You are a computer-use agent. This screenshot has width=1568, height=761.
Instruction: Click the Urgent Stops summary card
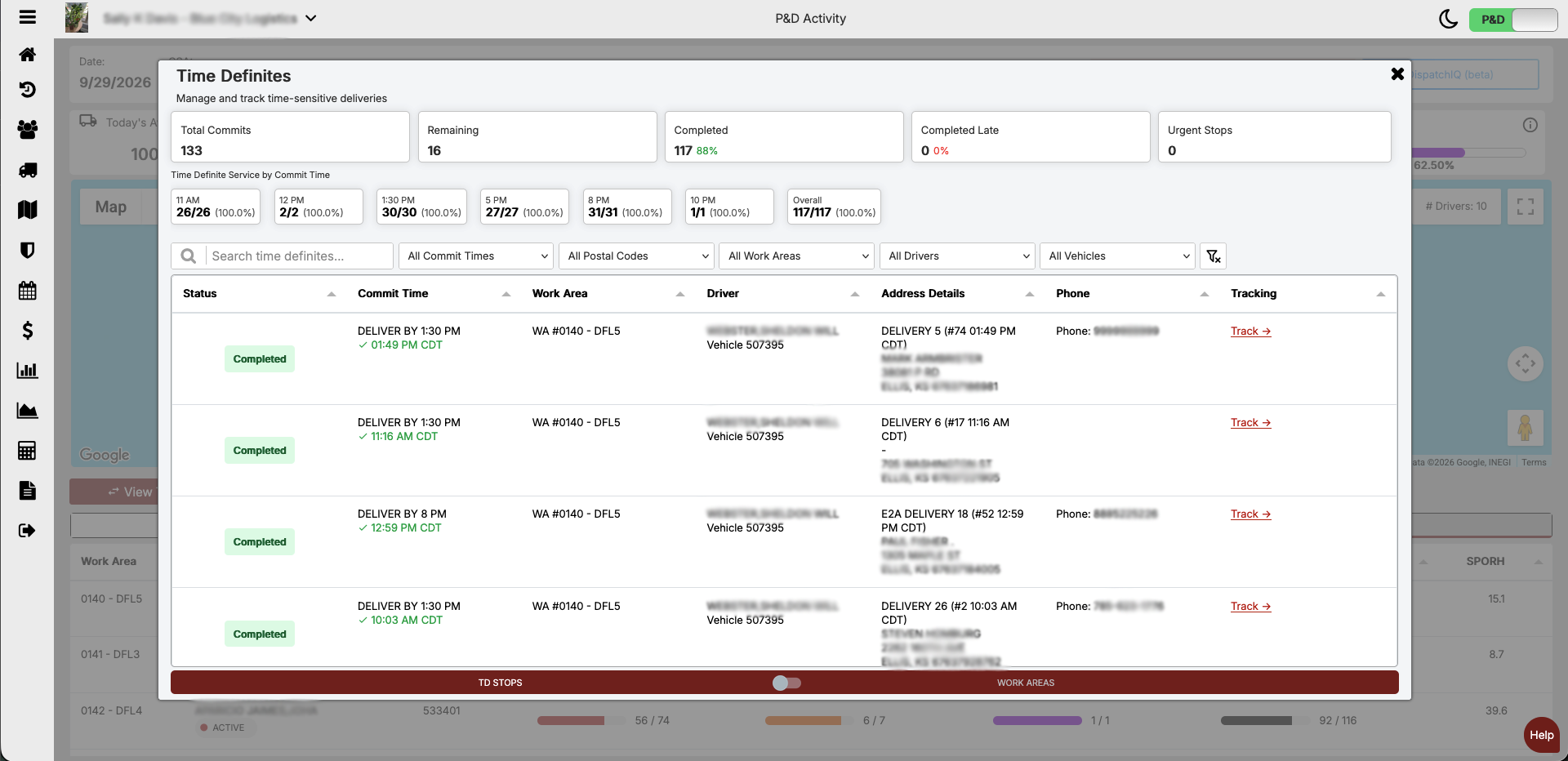tap(1275, 137)
